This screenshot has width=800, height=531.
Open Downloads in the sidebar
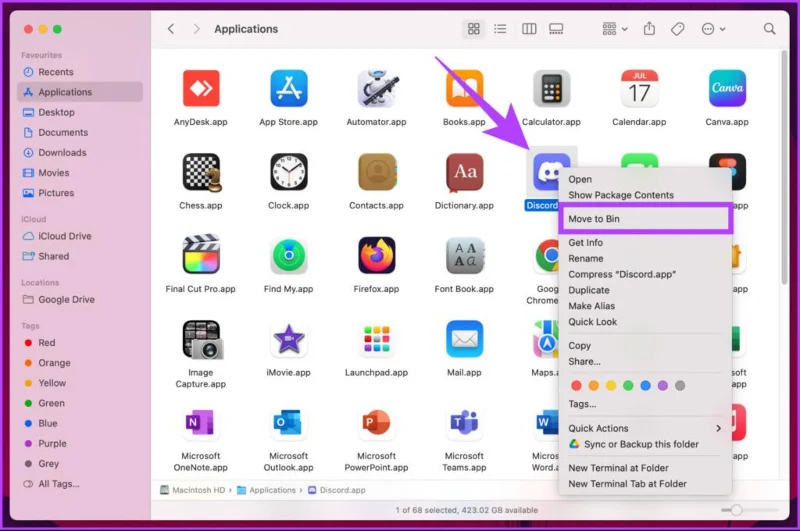tap(80, 153)
